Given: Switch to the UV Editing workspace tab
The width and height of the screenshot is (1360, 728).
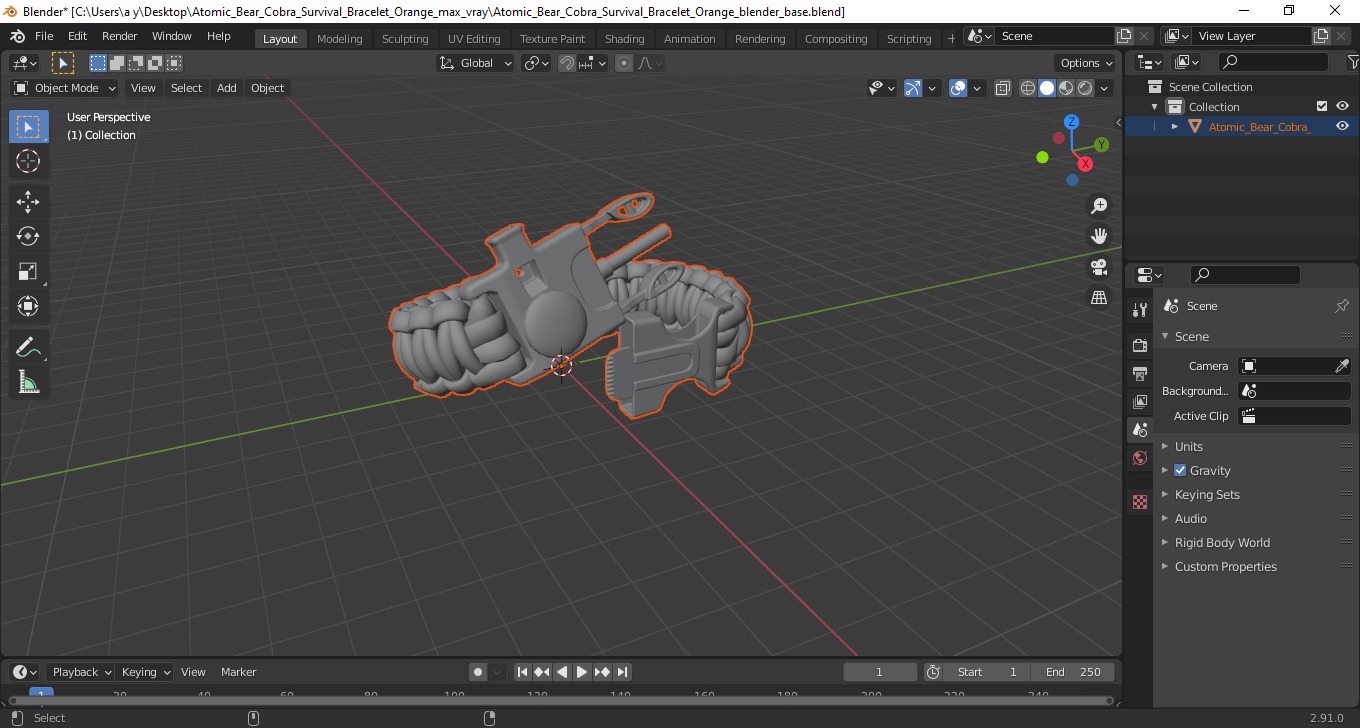Looking at the screenshot, I should coord(474,39).
